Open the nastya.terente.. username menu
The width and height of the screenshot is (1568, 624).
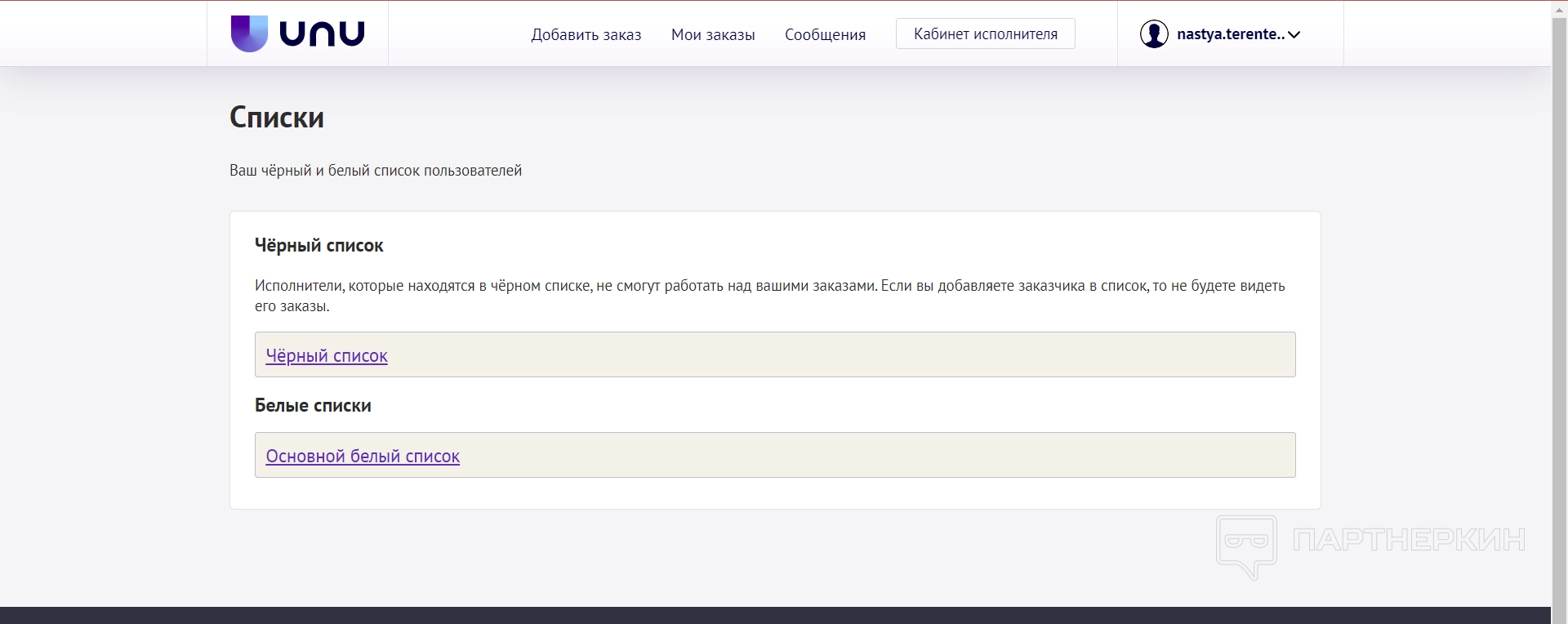pos(1230,34)
